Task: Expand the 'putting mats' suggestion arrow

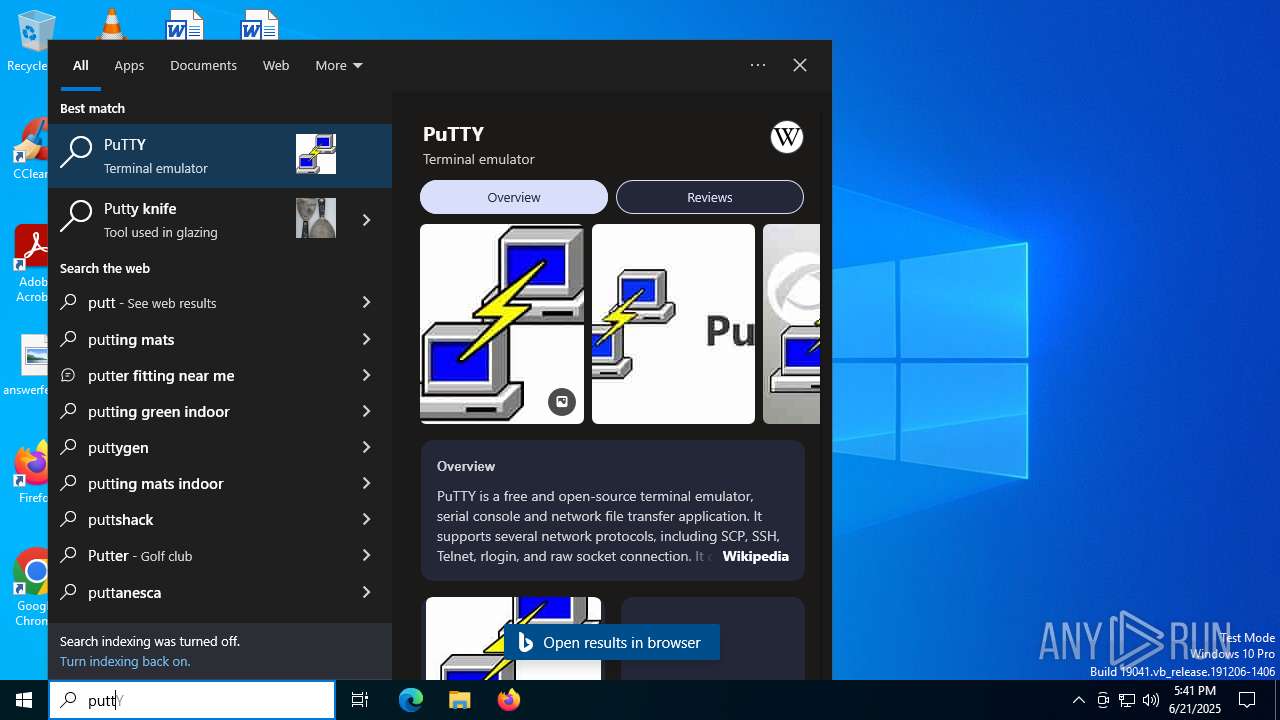Action: pyautogui.click(x=366, y=339)
